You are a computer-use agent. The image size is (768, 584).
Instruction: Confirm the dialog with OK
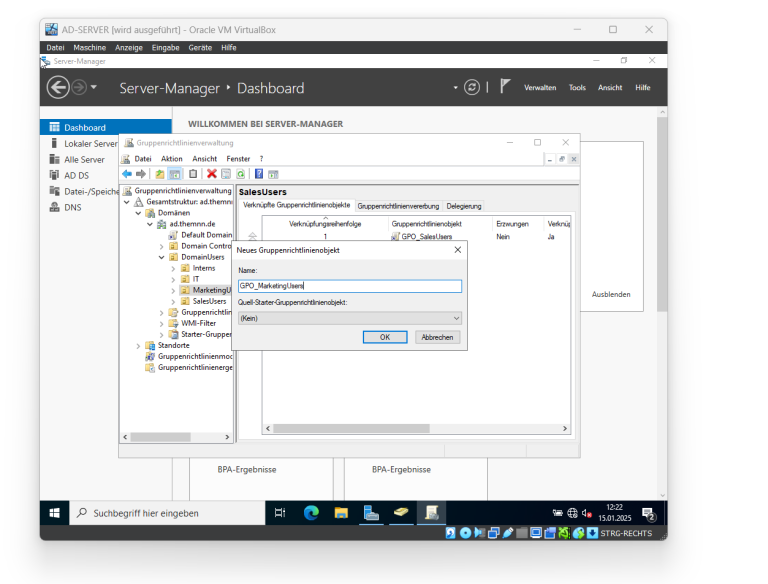(x=385, y=337)
